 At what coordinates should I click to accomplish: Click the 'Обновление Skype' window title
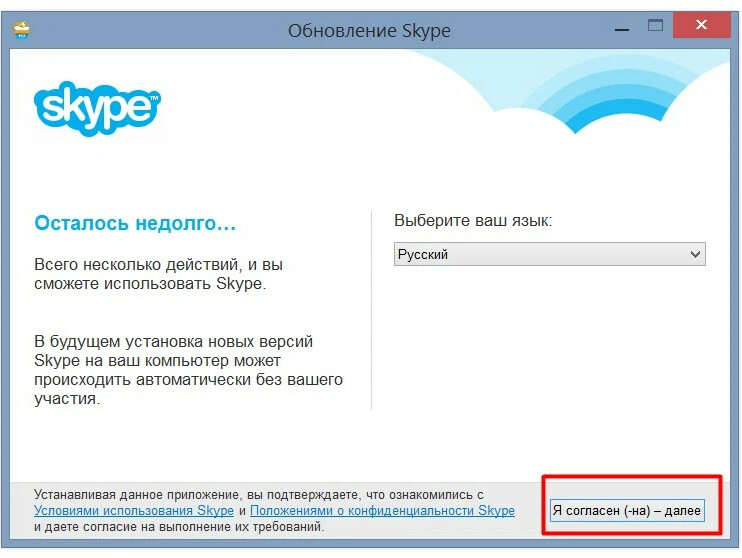click(x=369, y=31)
